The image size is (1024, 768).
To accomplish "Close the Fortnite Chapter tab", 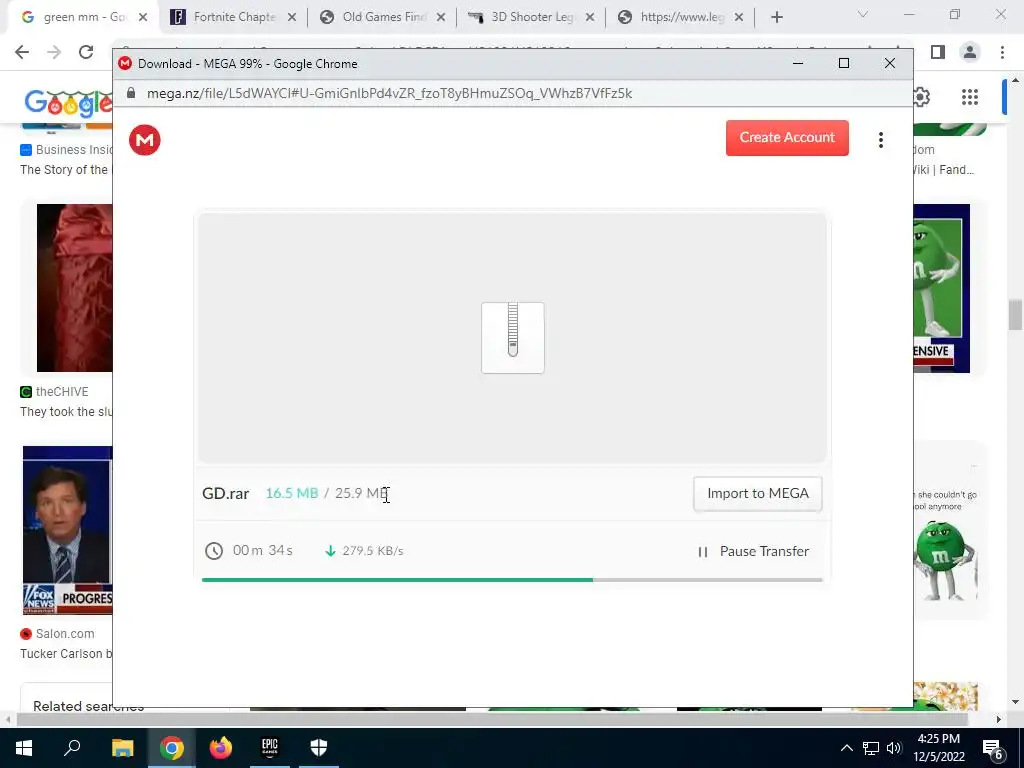I will click(x=292, y=18).
